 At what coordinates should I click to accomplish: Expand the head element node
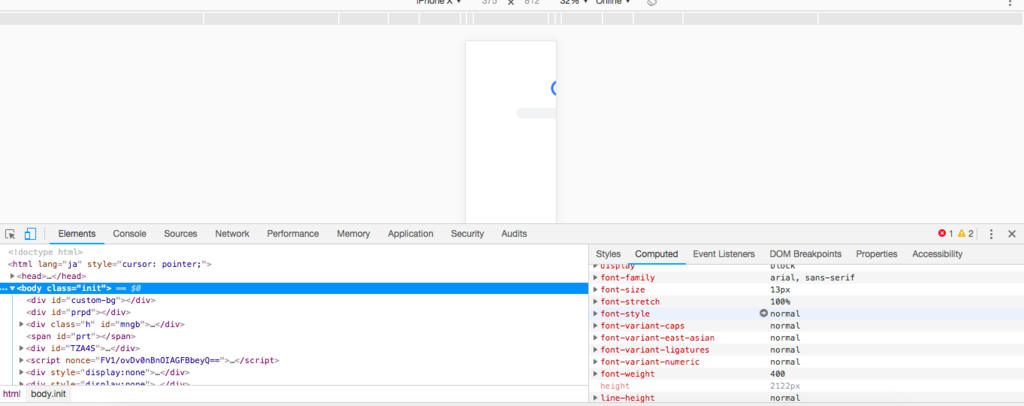12,276
